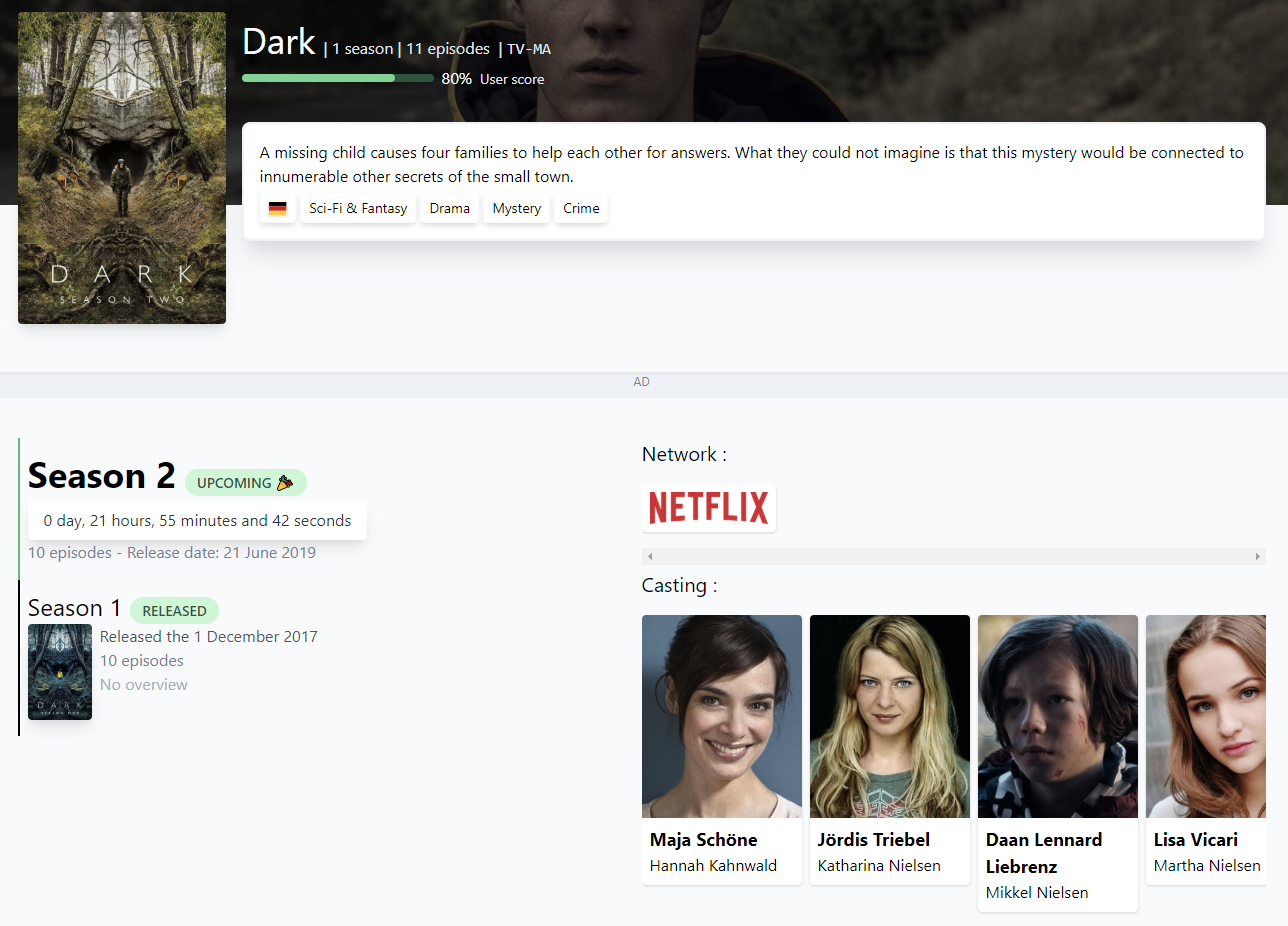Click the "80% User score" label
Viewport: 1288px width, 926px height.
click(493, 79)
